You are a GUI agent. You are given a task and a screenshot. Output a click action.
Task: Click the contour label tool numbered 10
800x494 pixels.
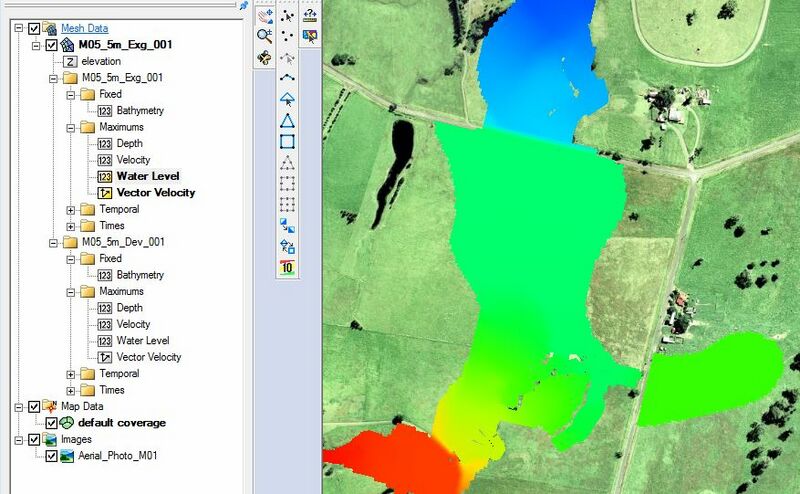click(288, 267)
